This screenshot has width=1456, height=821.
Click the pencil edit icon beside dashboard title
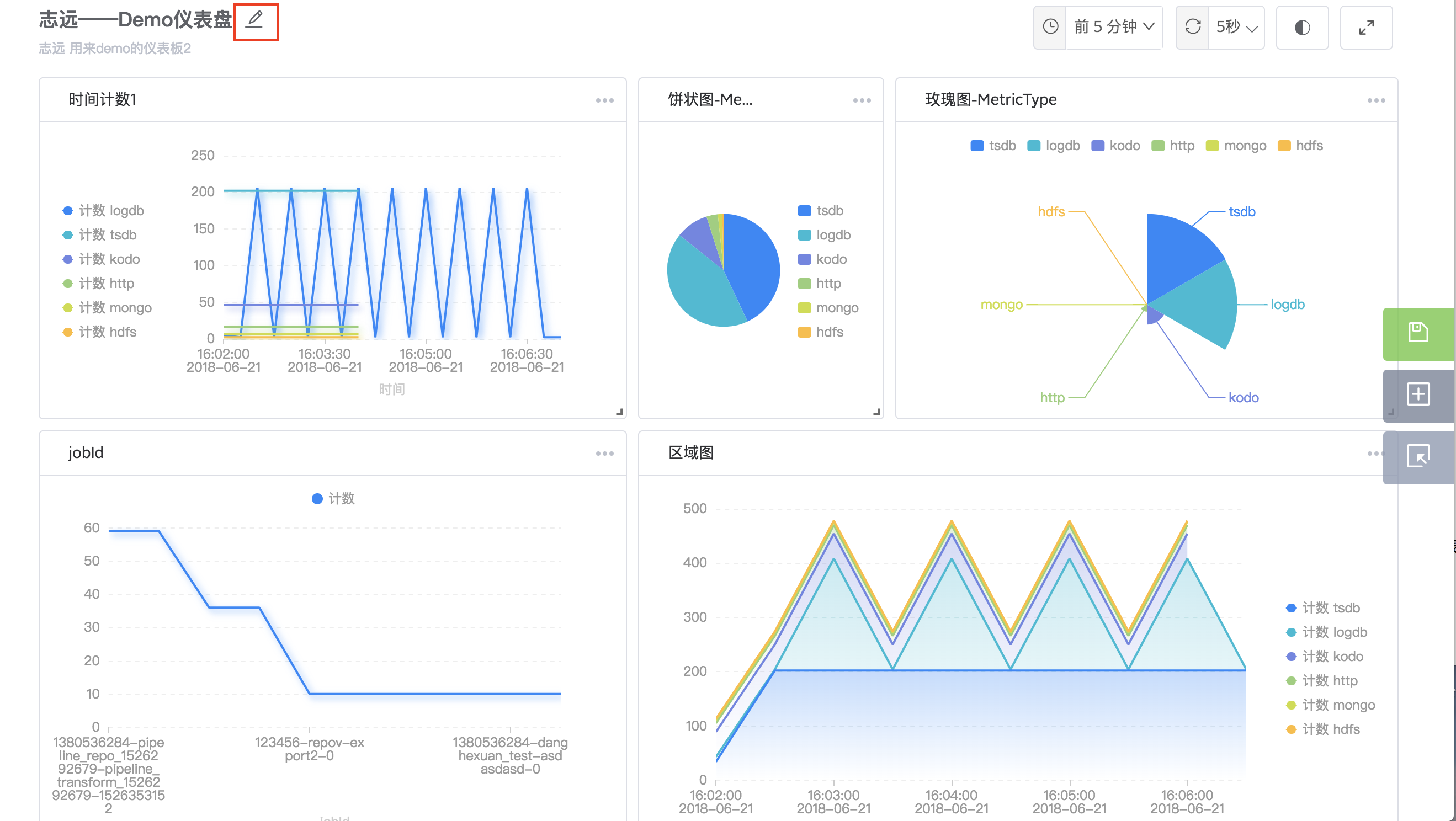[256, 20]
